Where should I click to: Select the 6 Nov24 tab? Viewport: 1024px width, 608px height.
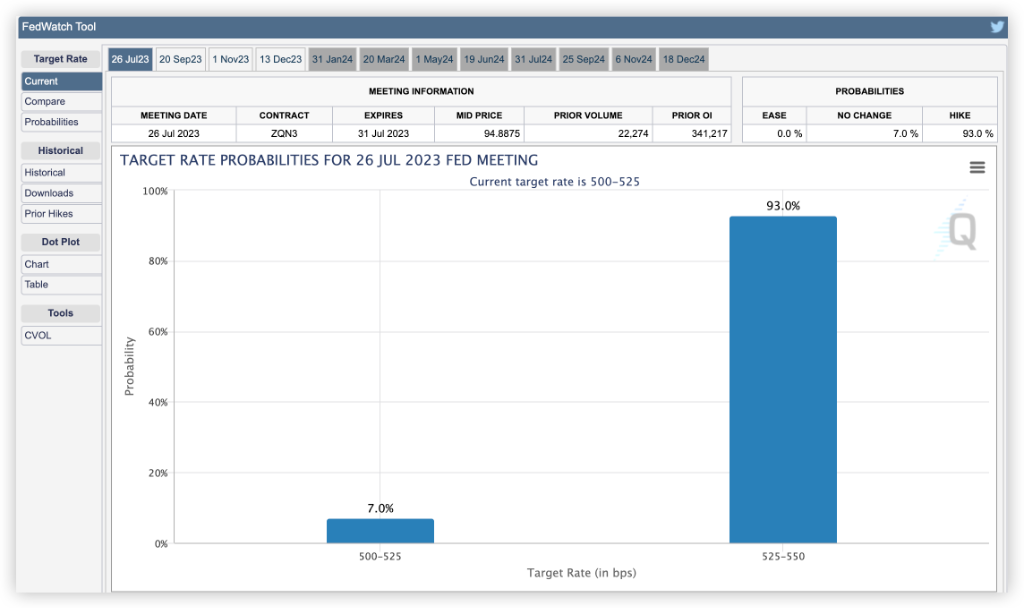tap(633, 59)
